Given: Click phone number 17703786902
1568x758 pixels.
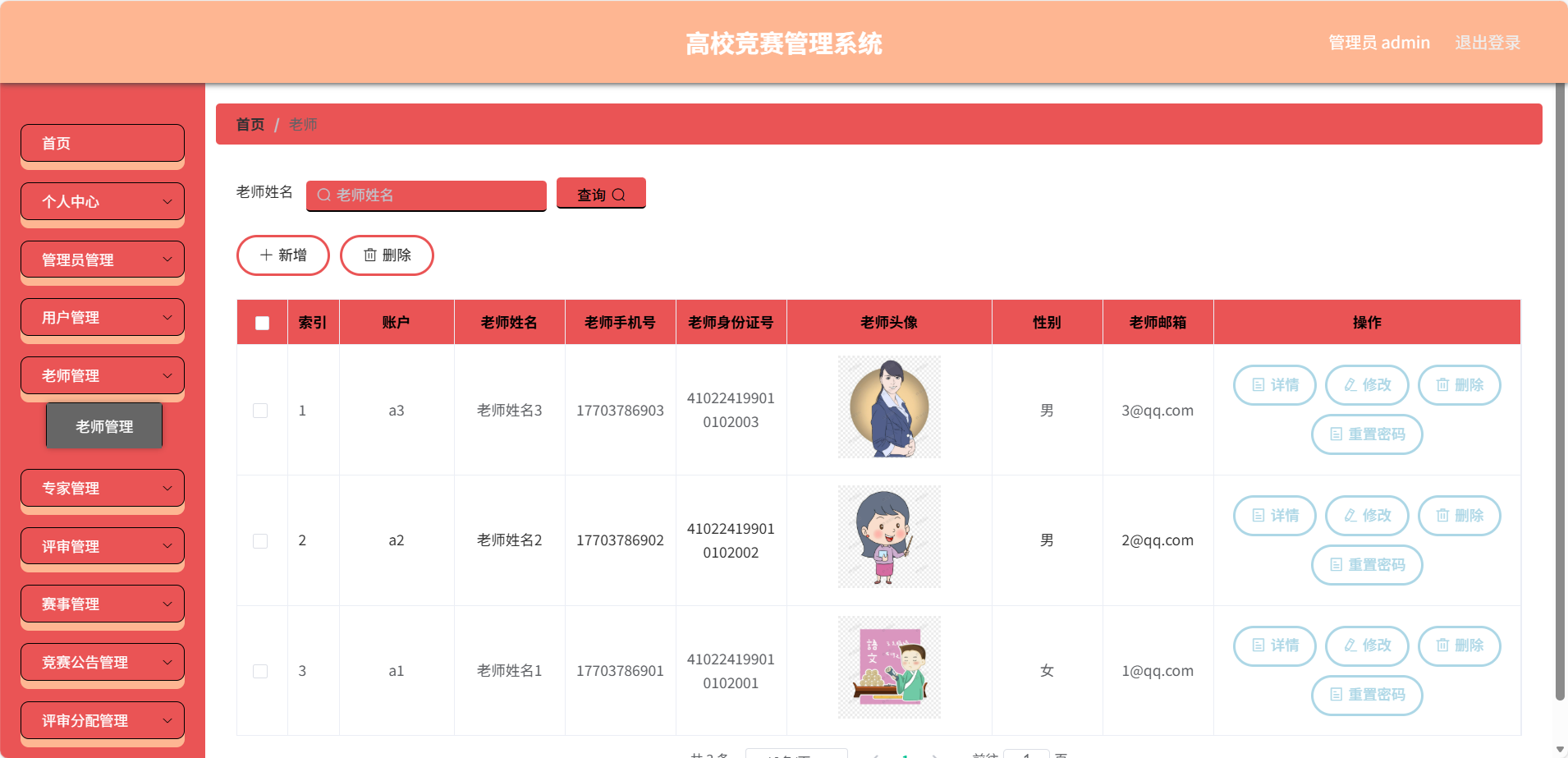Looking at the screenshot, I should [620, 540].
